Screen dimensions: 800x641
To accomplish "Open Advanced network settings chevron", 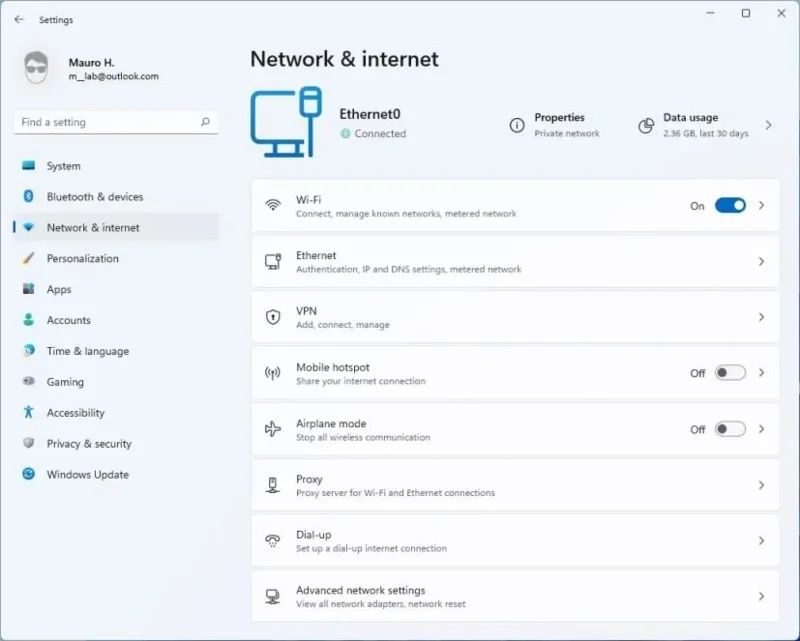I will 761,596.
